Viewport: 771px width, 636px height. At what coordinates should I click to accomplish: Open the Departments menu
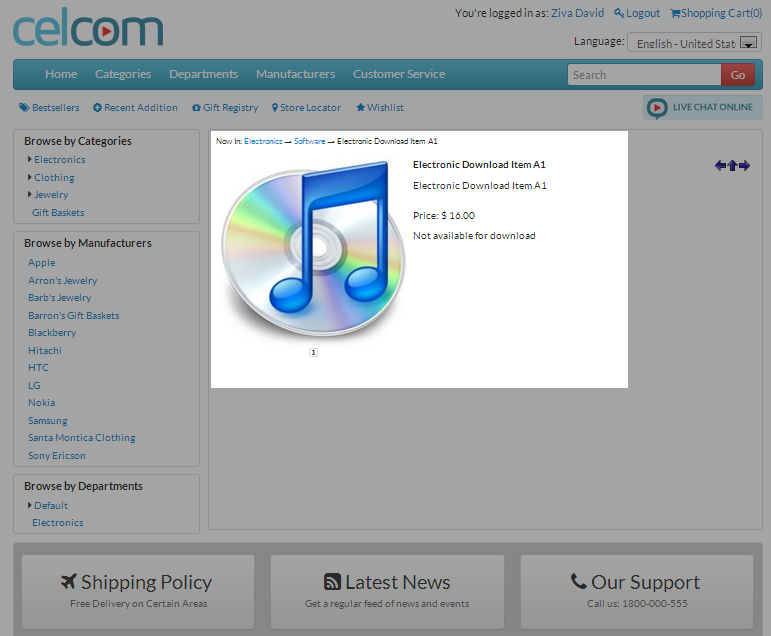(204, 74)
